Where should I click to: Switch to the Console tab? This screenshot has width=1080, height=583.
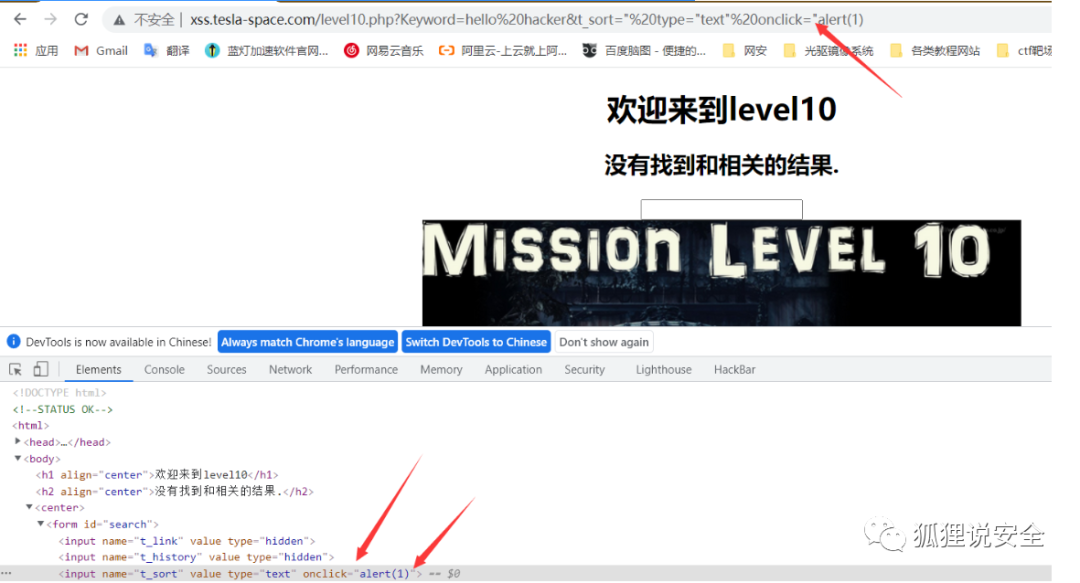pos(163,369)
